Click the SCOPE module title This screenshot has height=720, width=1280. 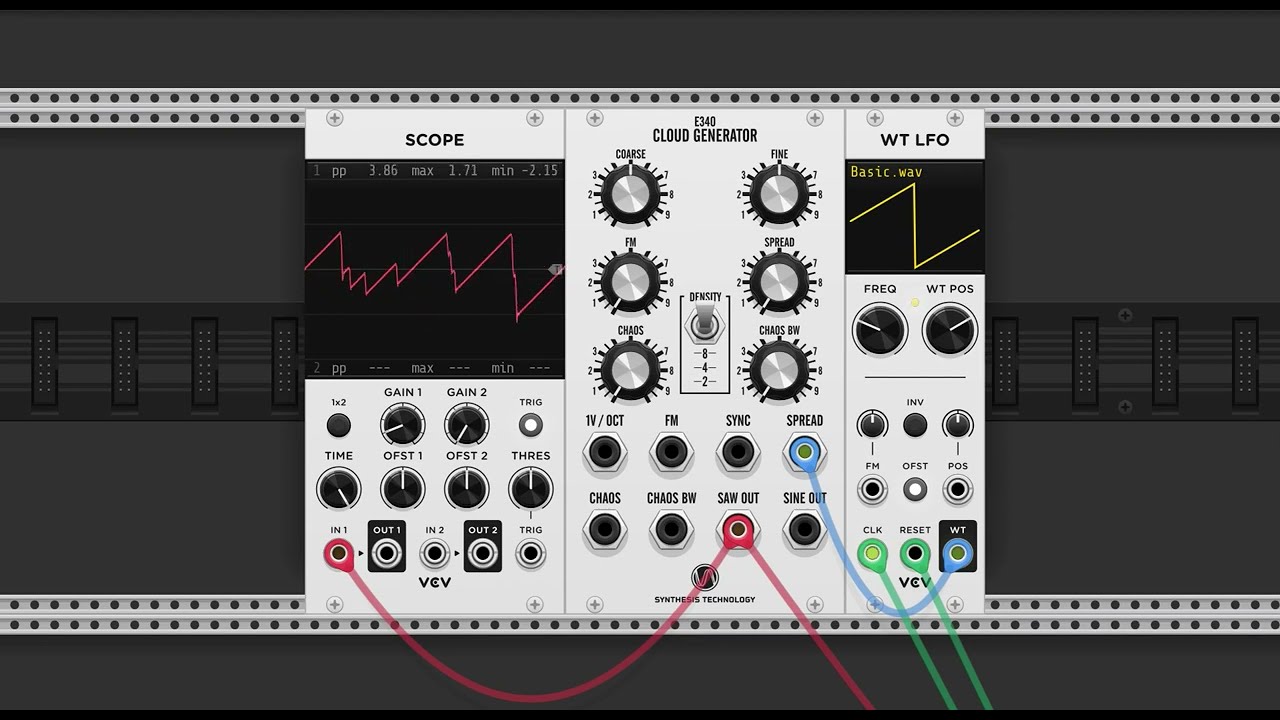(434, 140)
